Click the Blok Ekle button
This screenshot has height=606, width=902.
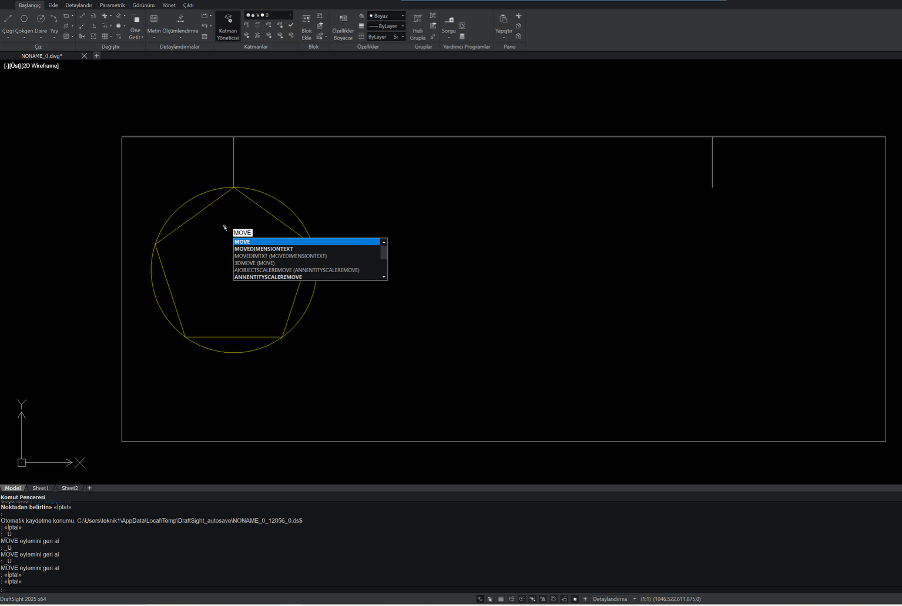(307, 25)
